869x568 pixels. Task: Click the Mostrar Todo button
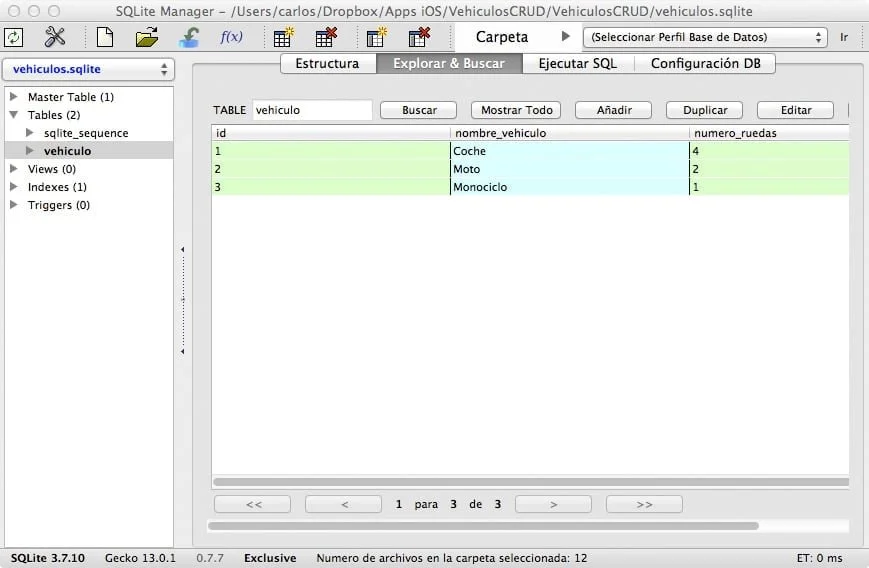coord(517,110)
